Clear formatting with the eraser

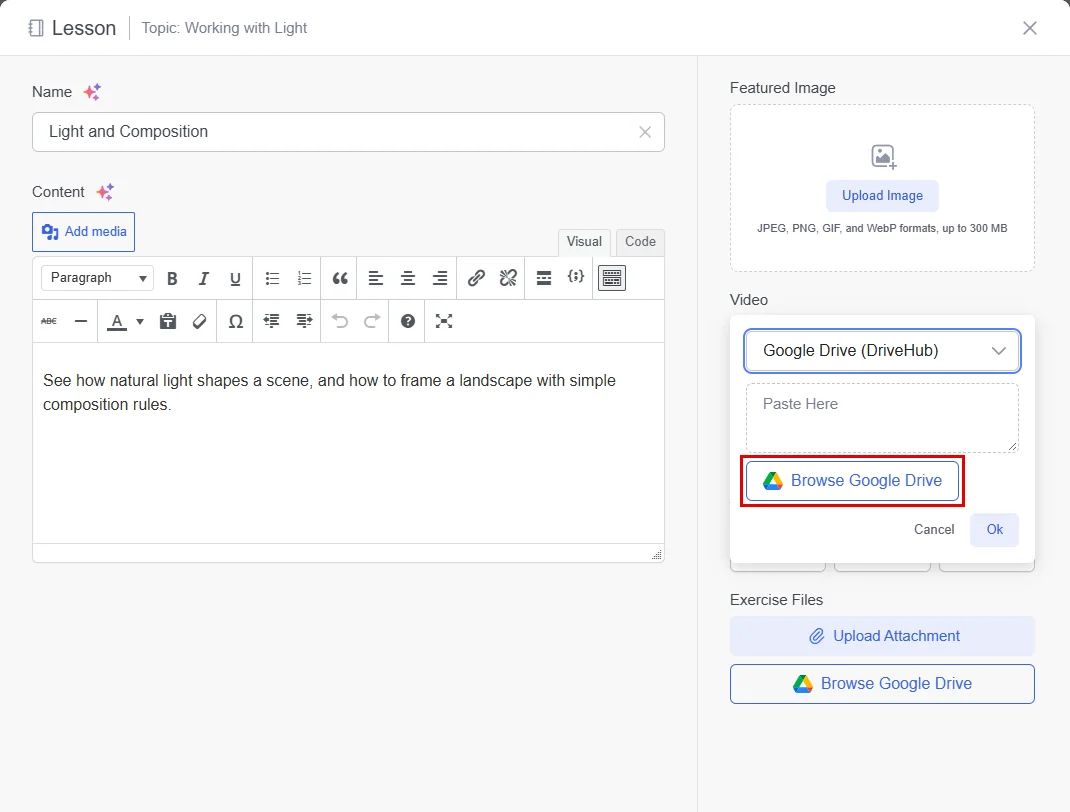[199, 321]
